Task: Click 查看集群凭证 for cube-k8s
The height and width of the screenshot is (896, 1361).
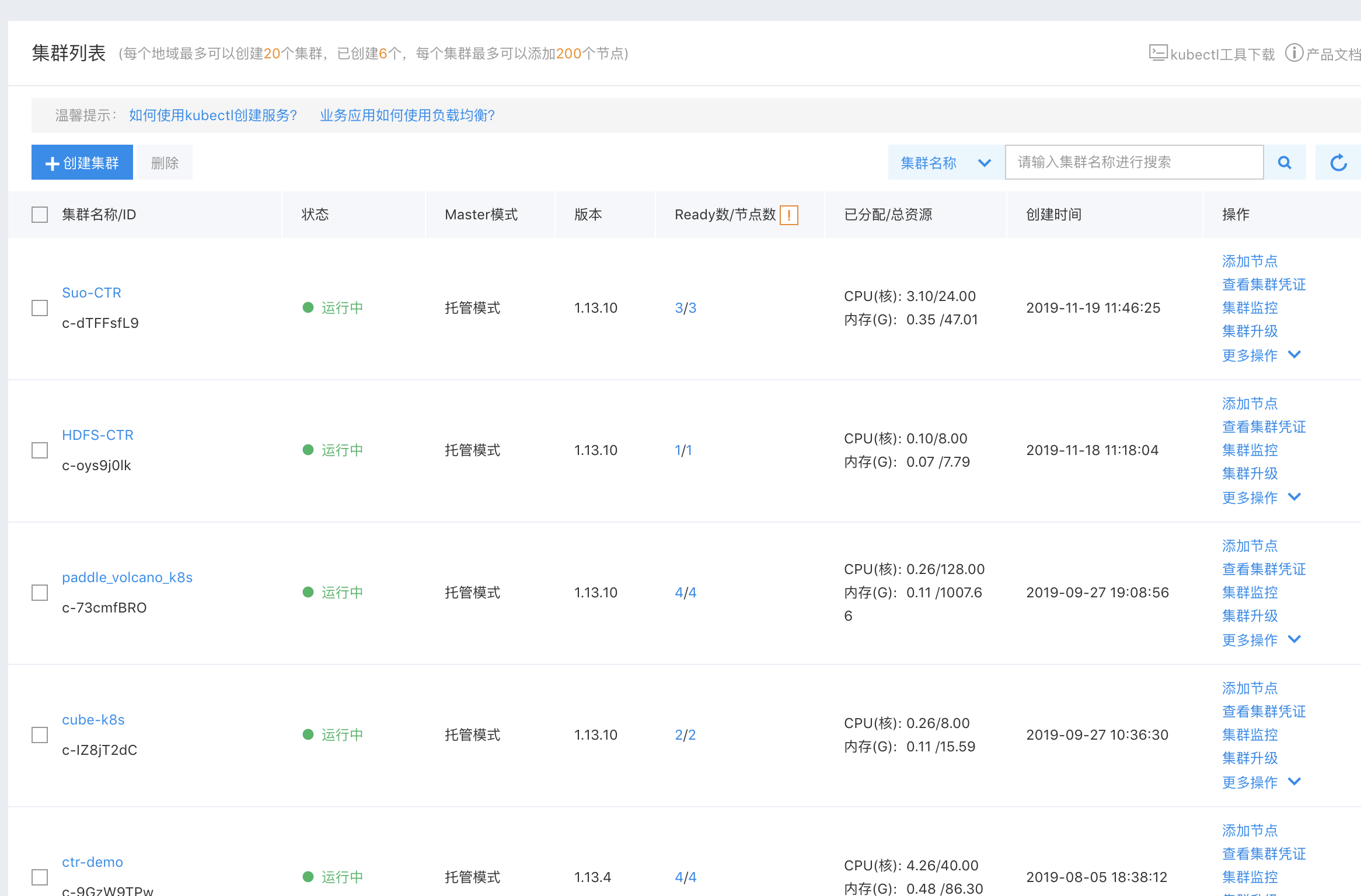Action: coord(1264,711)
